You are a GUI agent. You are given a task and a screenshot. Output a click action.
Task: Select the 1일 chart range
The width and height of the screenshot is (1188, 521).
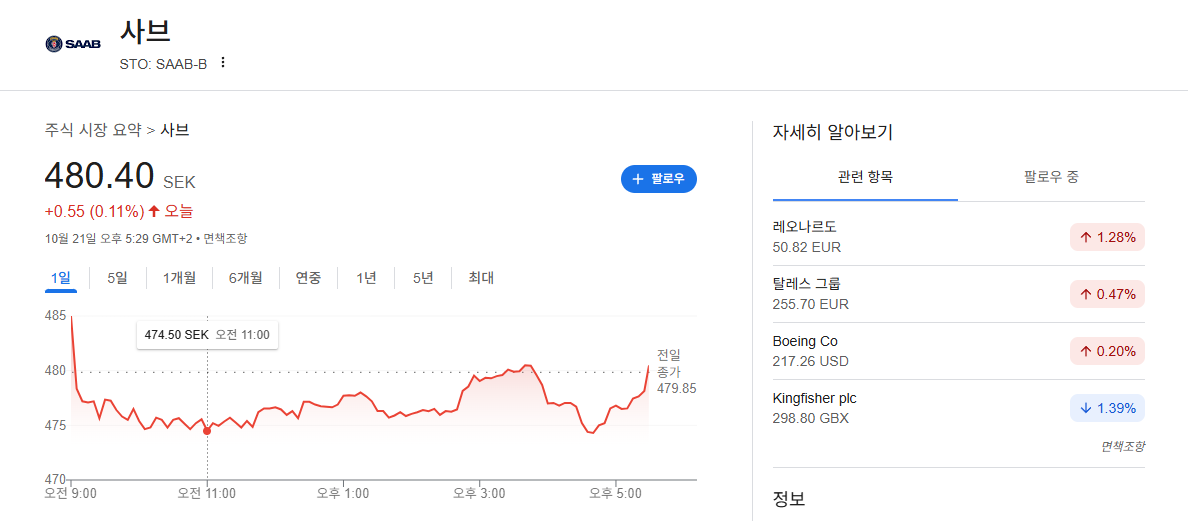click(x=60, y=278)
